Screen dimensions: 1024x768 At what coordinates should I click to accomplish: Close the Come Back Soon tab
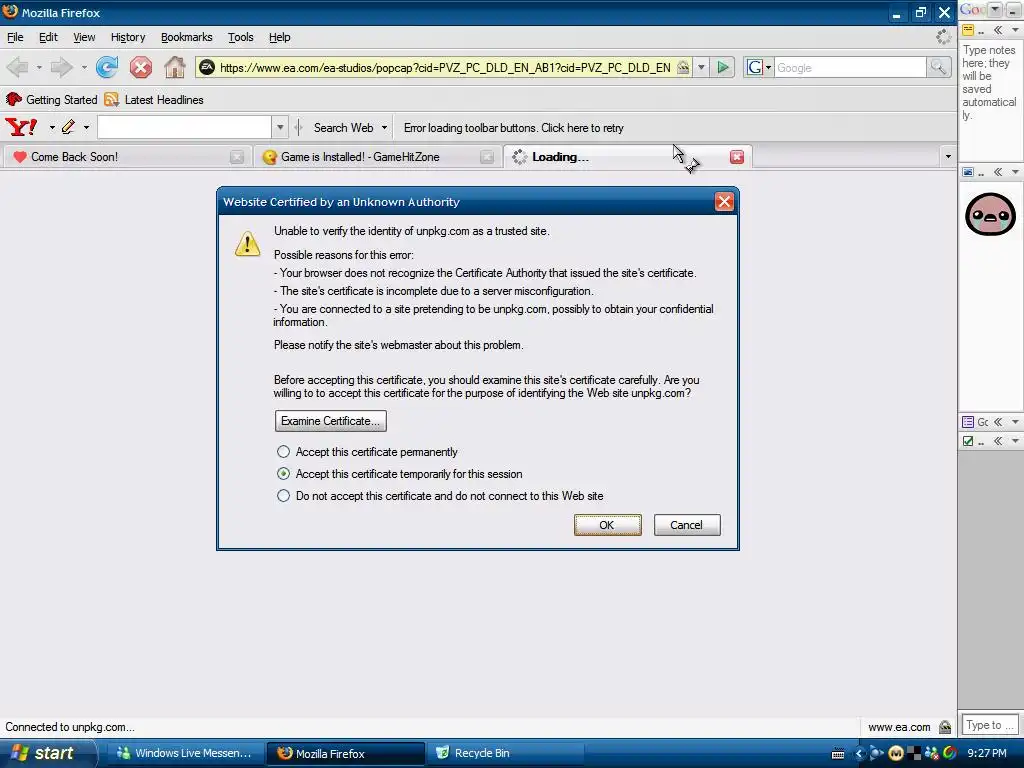[237, 157]
